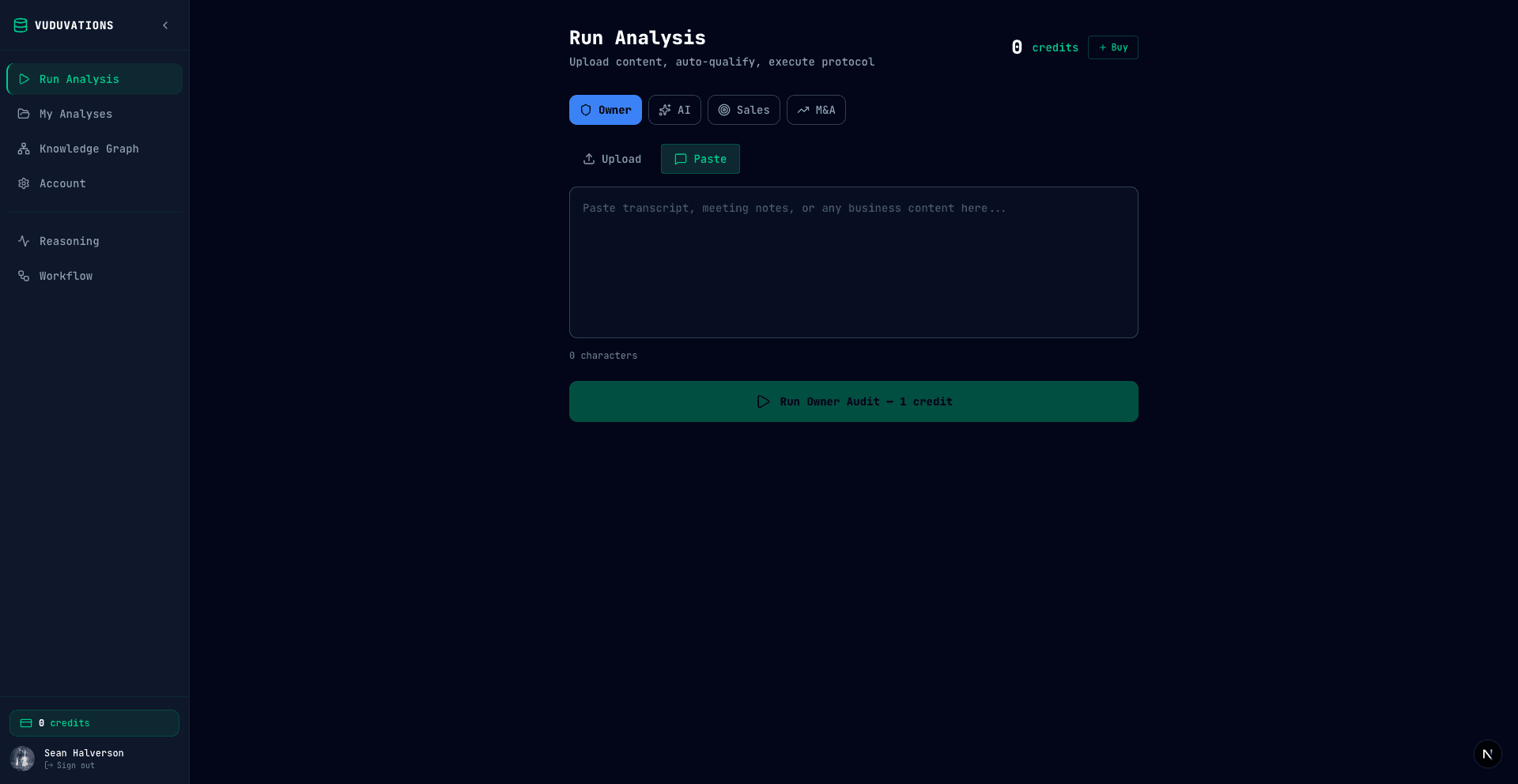Click the Reasoning pulse icon
1518x784 pixels.
[x=24, y=241]
